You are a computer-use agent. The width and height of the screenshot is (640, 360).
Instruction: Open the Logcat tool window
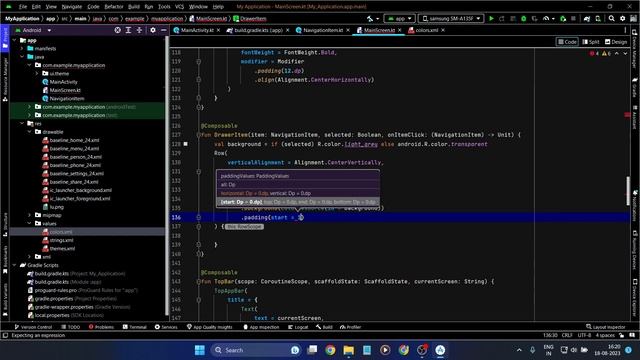tap(298, 327)
